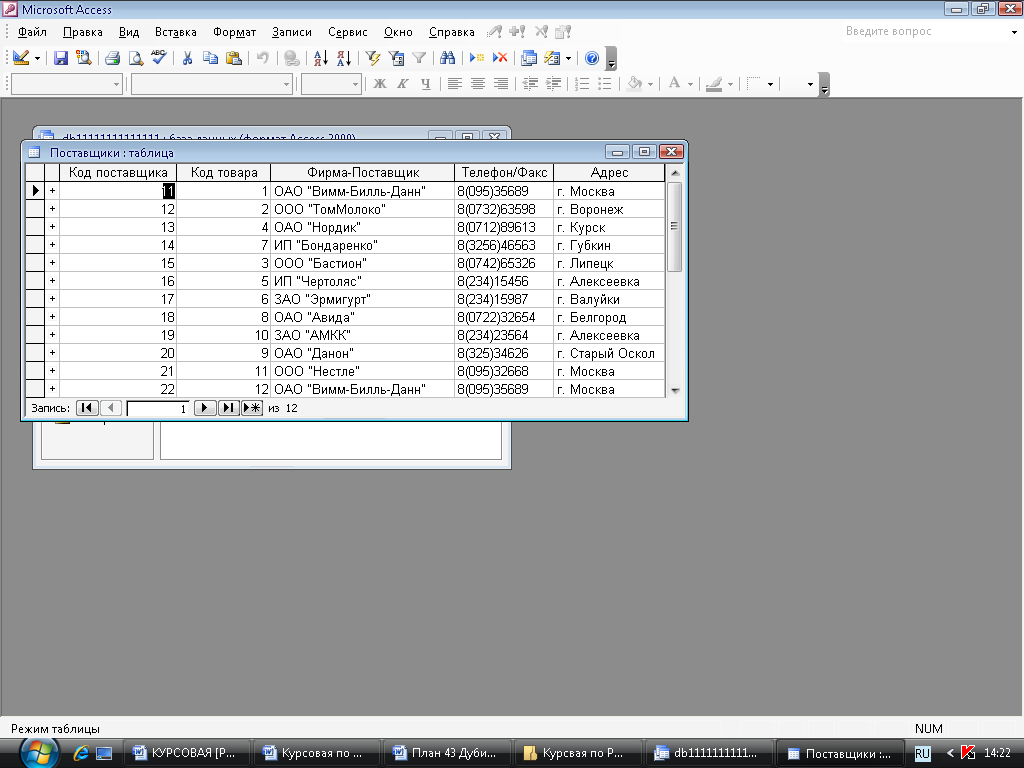Open the Вставка menu
The width and height of the screenshot is (1024, 768).
176,32
